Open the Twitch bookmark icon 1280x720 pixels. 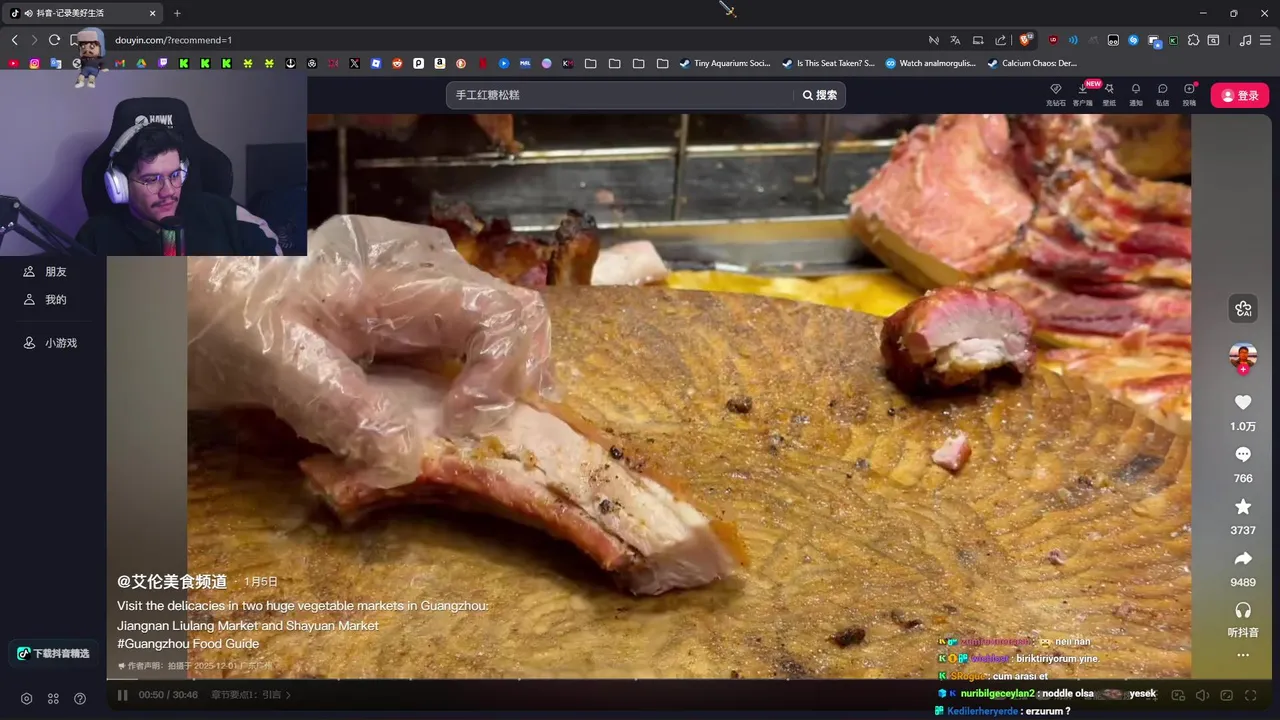click(163, 63)
